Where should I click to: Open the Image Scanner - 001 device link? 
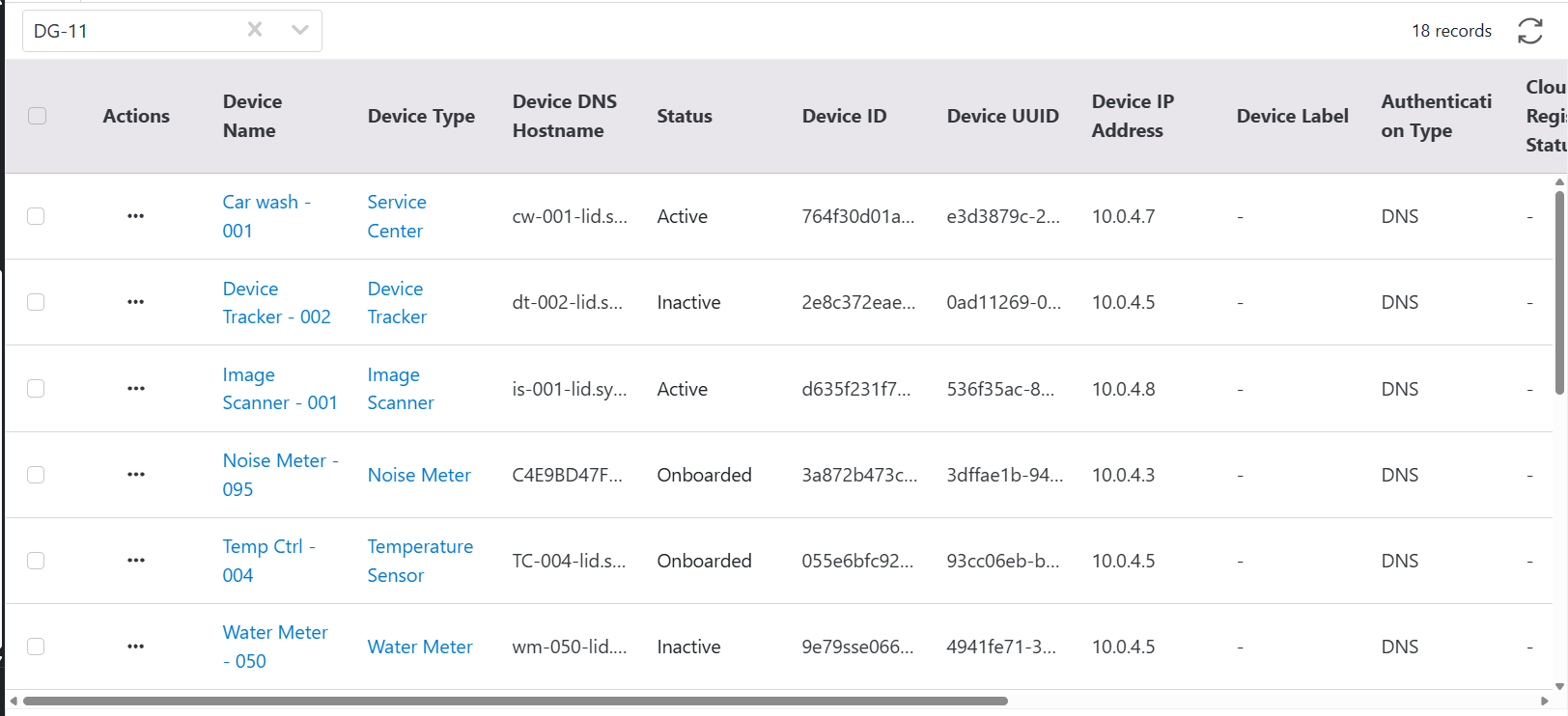pyautogui.click(x=279, y=389)
